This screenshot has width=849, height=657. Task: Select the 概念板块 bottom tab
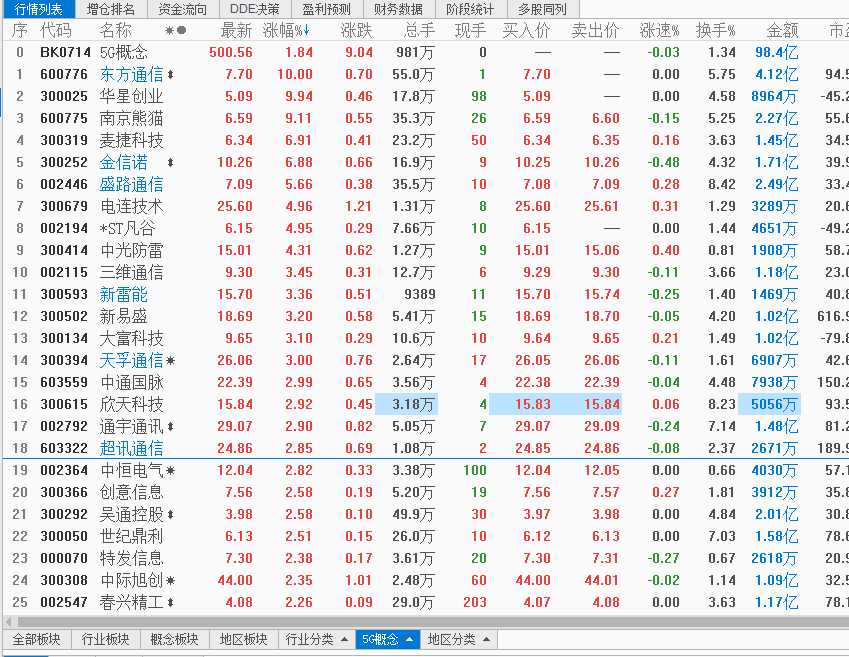coord(174,640)
